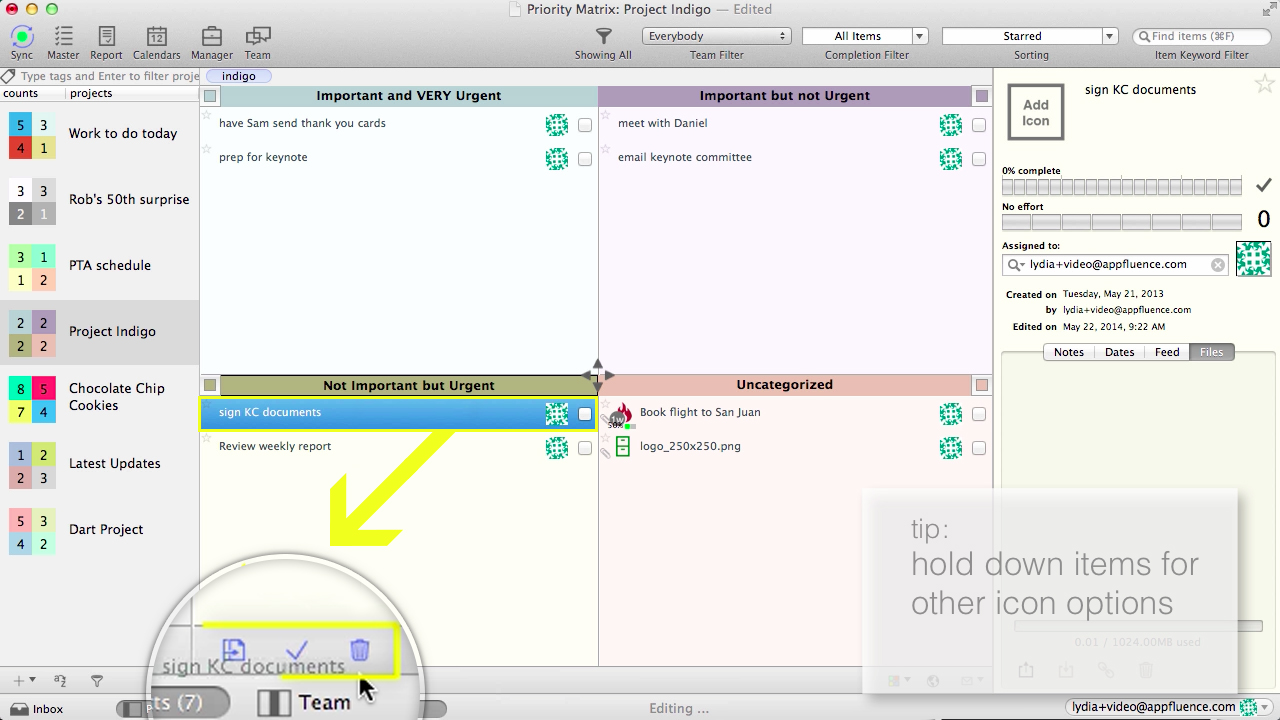
Task: Click the checkmark to mark item complete
Action: pyautogui.click(x=1264, y=185)
